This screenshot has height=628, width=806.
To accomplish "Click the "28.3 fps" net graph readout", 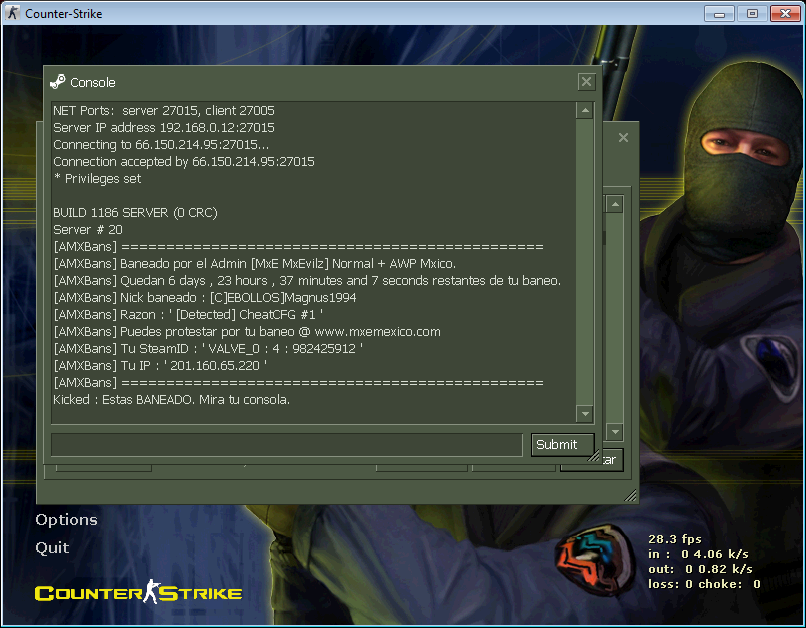I will coord(675,539).
